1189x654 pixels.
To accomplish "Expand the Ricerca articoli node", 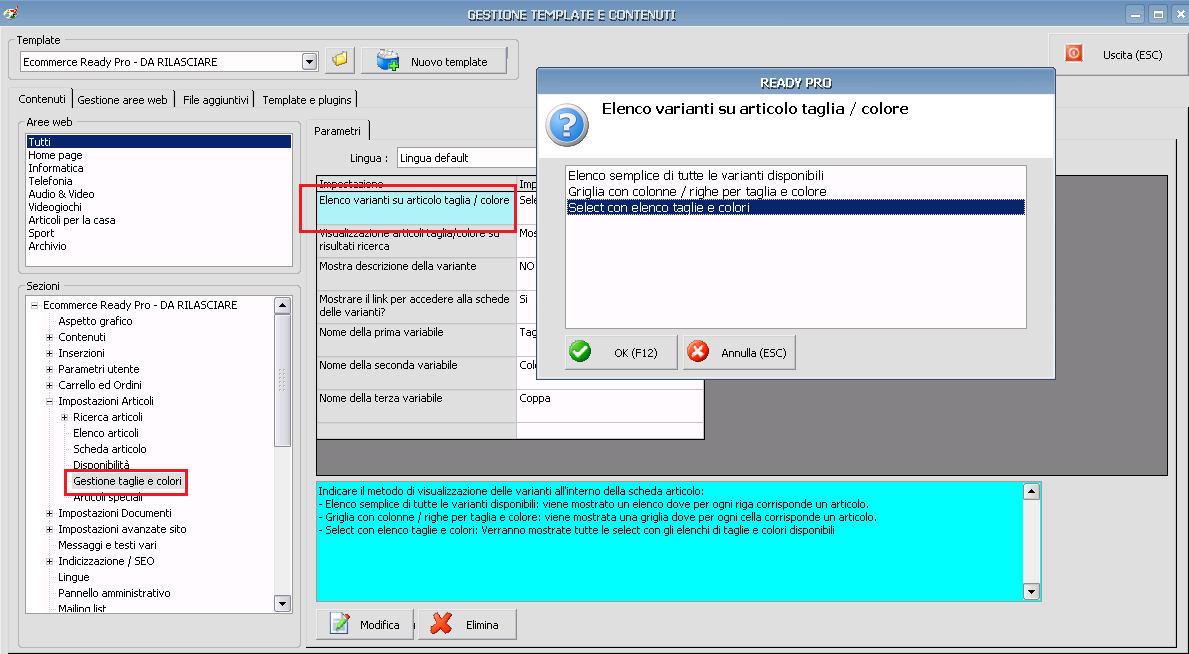I will pos(64,417).
